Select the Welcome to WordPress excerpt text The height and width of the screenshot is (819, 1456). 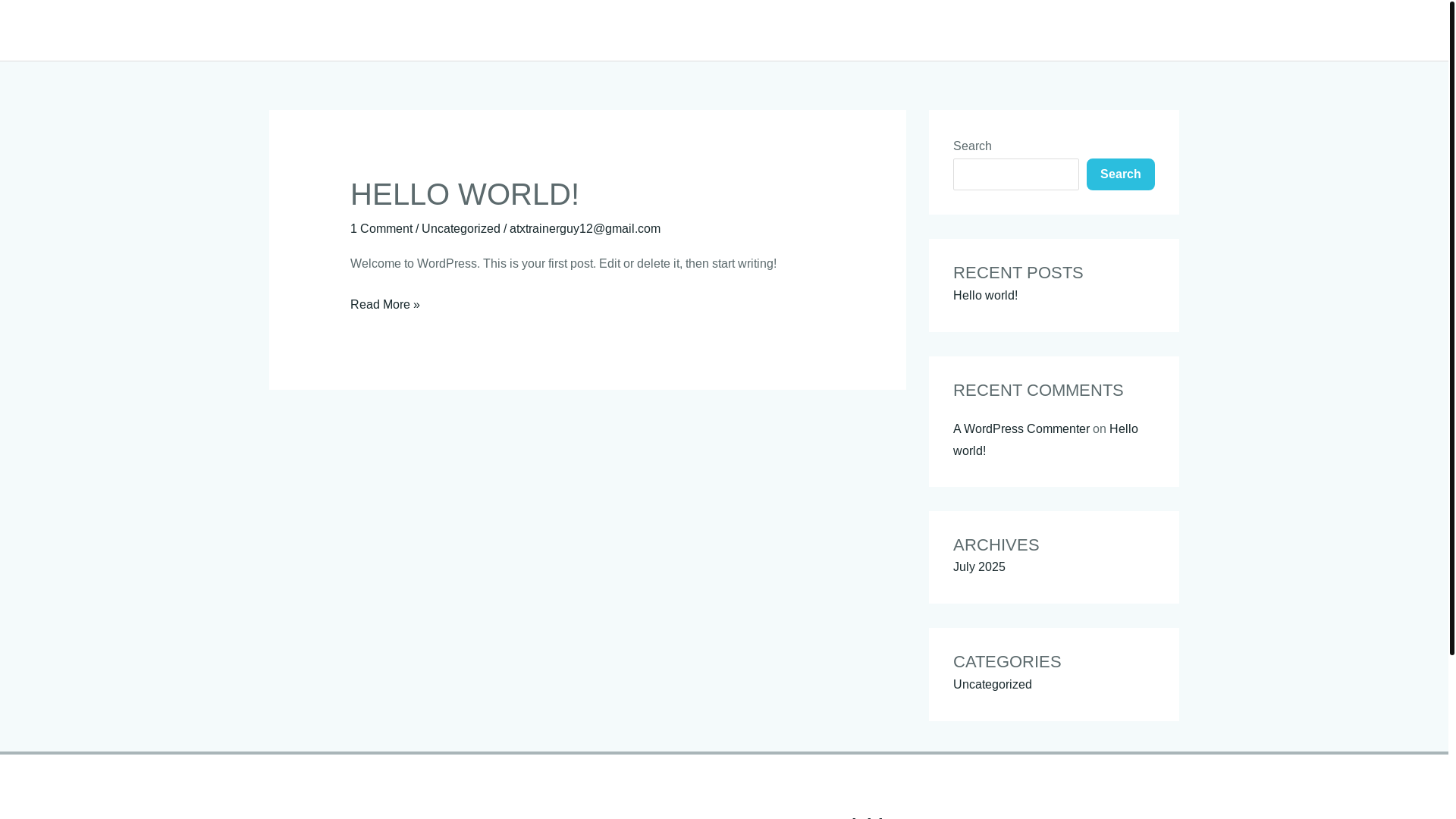pyautogui.click(x=563, y=263)
